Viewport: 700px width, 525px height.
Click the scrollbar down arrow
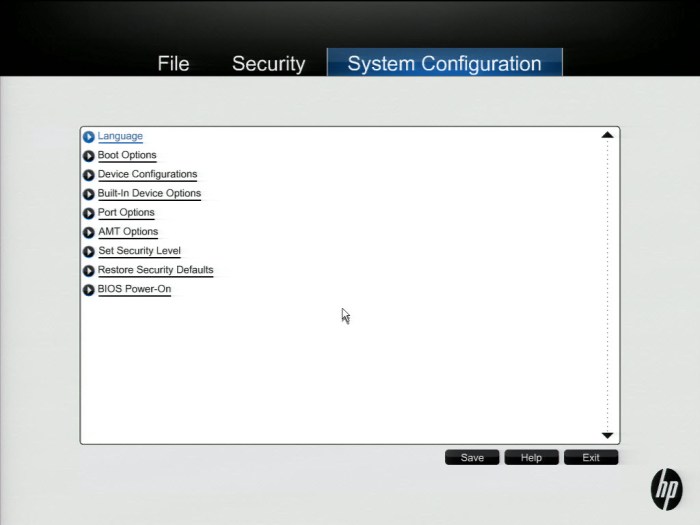tap(607, 435)
